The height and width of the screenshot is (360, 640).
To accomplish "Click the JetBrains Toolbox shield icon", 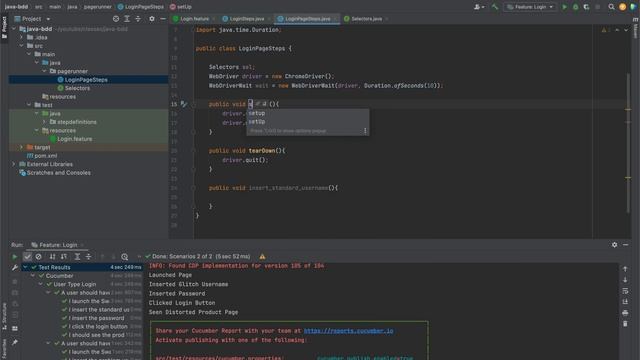I will (x=633, y=7).
